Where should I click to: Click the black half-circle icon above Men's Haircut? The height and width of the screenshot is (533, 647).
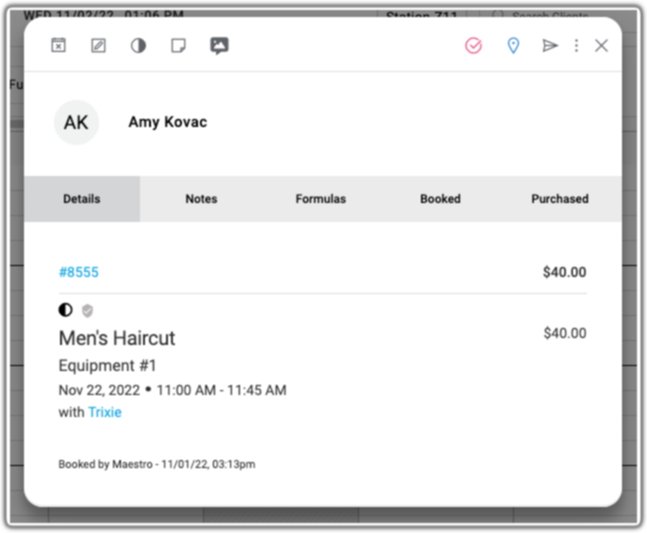[x=66, y=310]
